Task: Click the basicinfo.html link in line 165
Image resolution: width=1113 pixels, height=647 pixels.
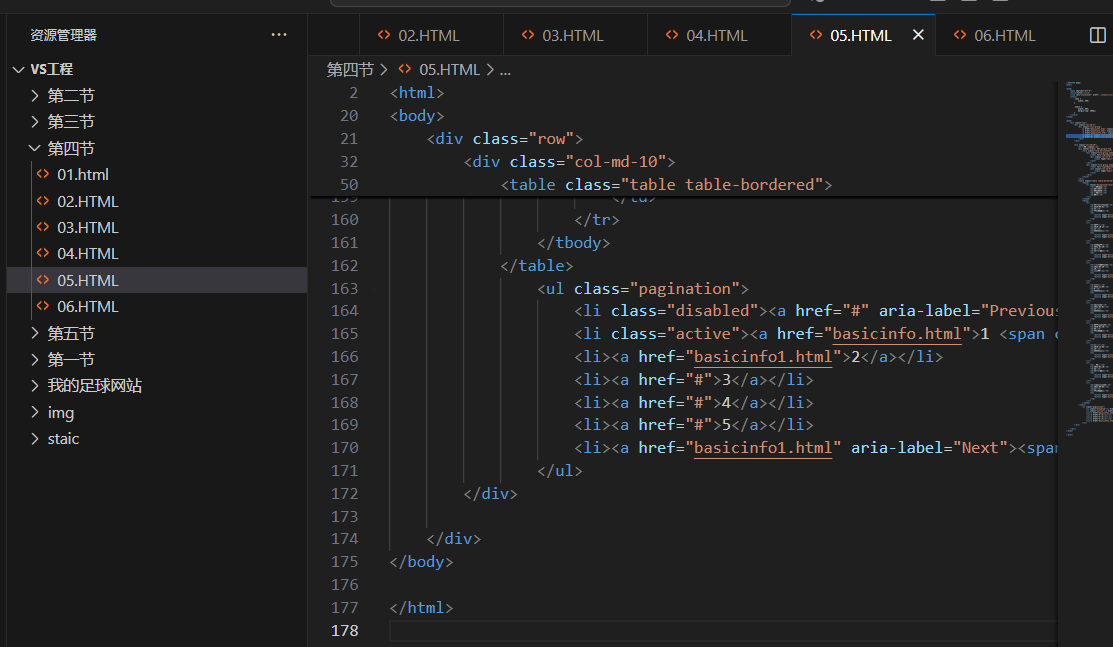Action: (897, 334)
